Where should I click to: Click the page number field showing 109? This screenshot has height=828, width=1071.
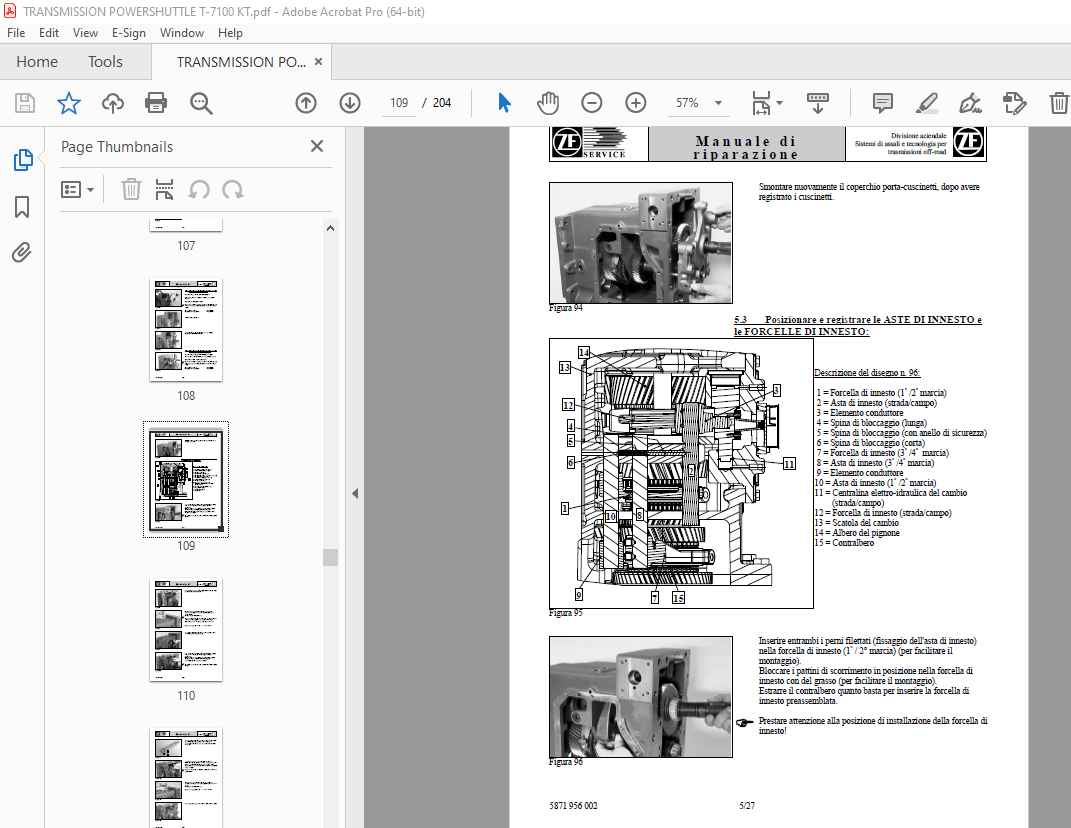click(399, 103)
